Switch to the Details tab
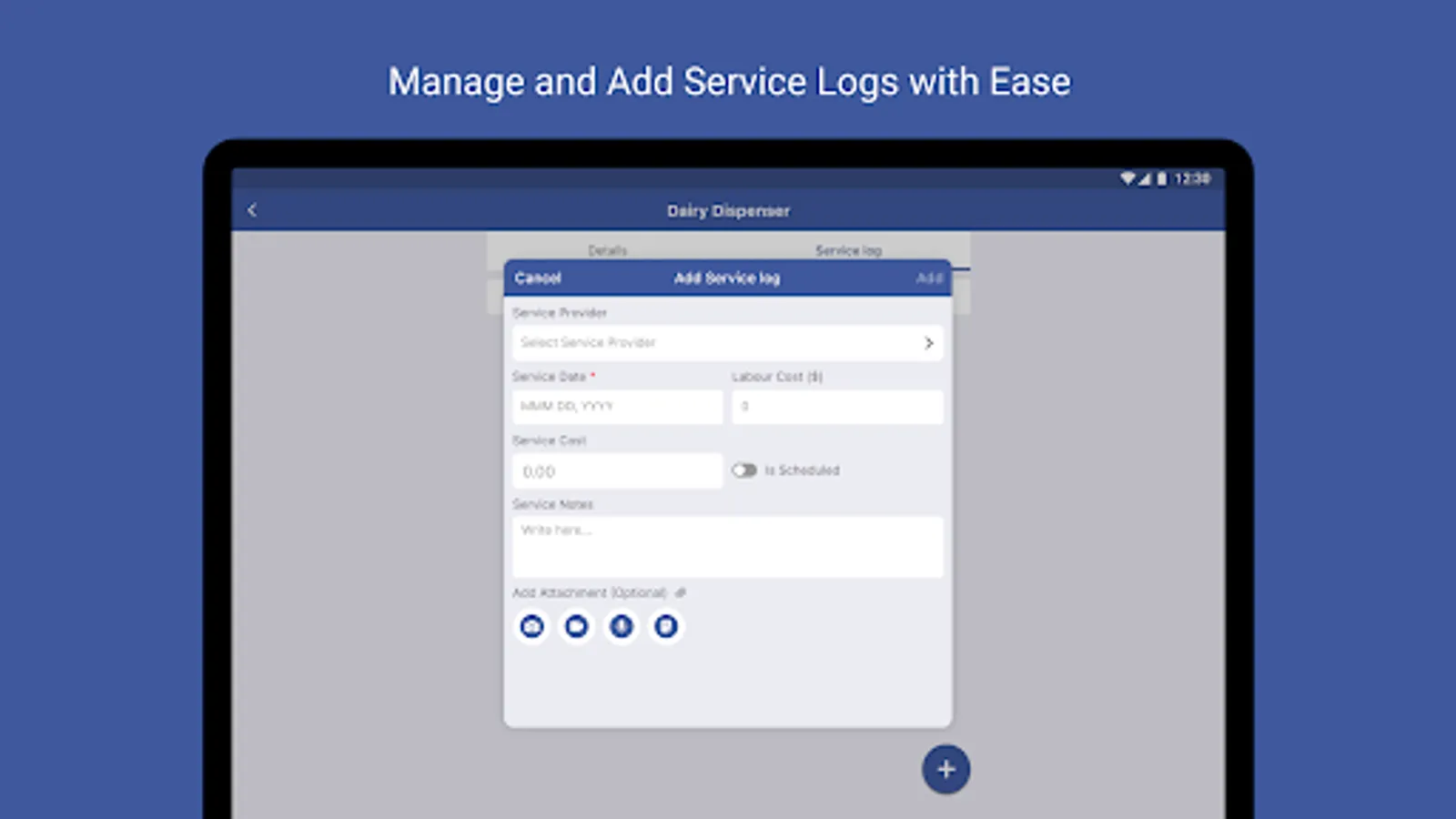Viewport: 1456px width, 819px height. [x=609, y=250]
